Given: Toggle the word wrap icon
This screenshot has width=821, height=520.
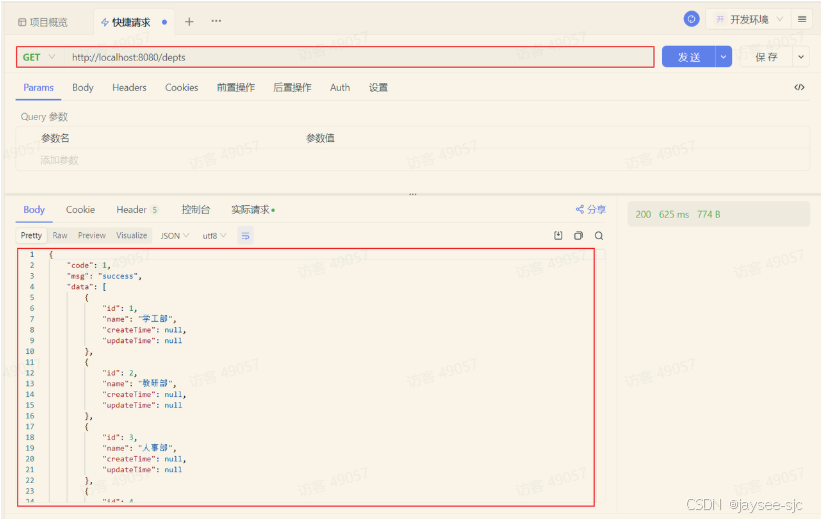Looking at the screenshot, I should click(245, 236).
